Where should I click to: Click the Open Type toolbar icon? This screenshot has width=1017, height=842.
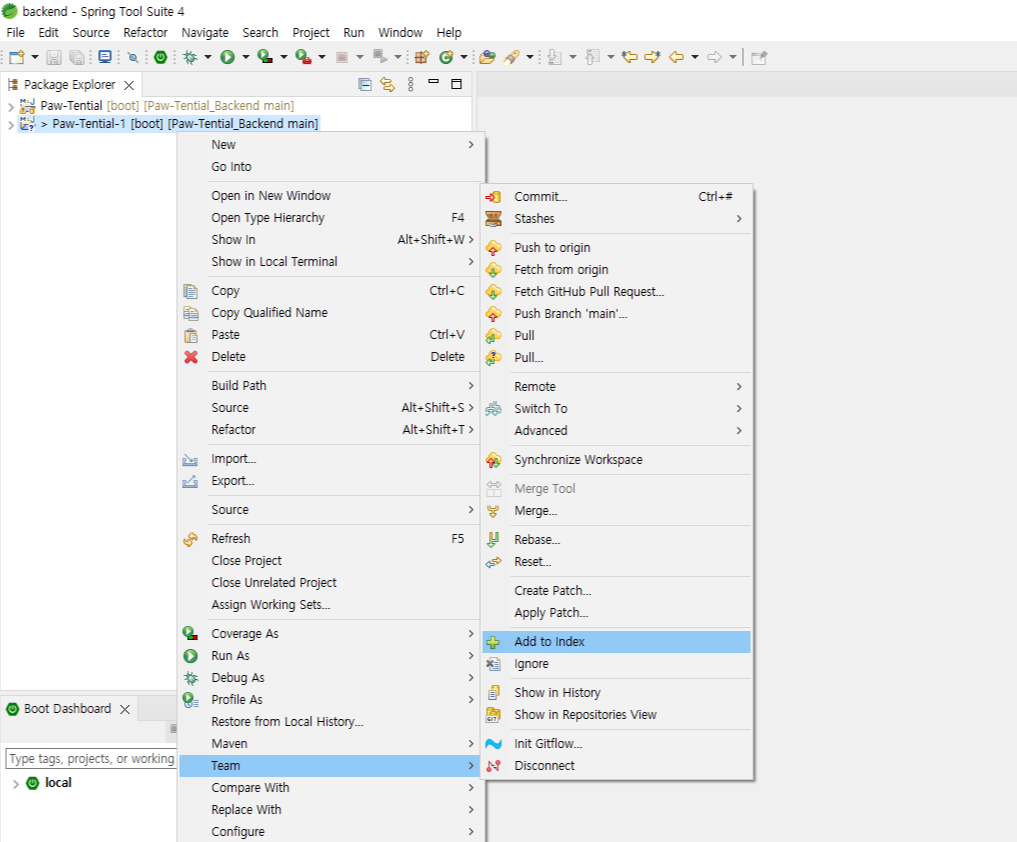487,57
